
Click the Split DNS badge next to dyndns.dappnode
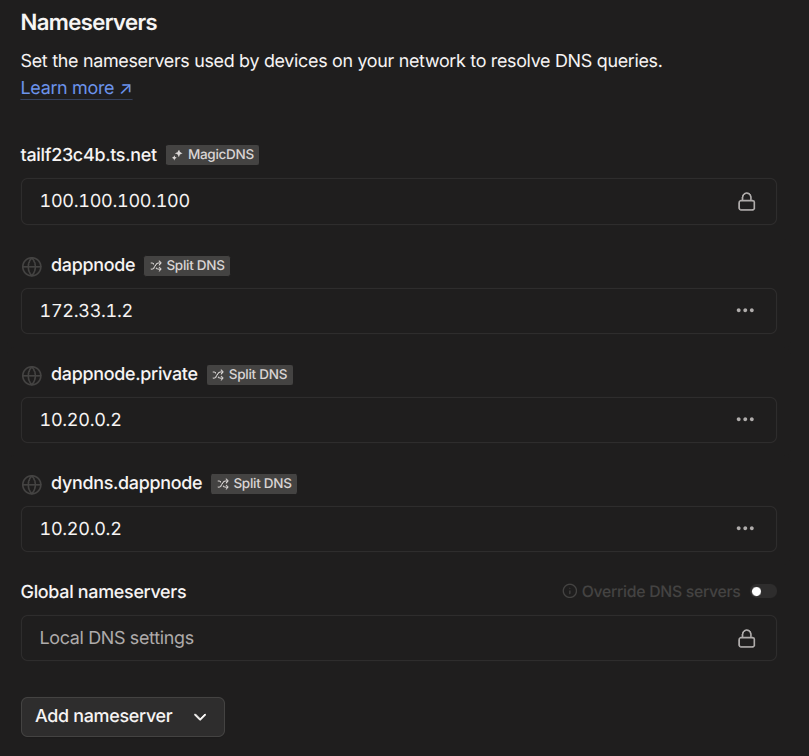[254, 484]
